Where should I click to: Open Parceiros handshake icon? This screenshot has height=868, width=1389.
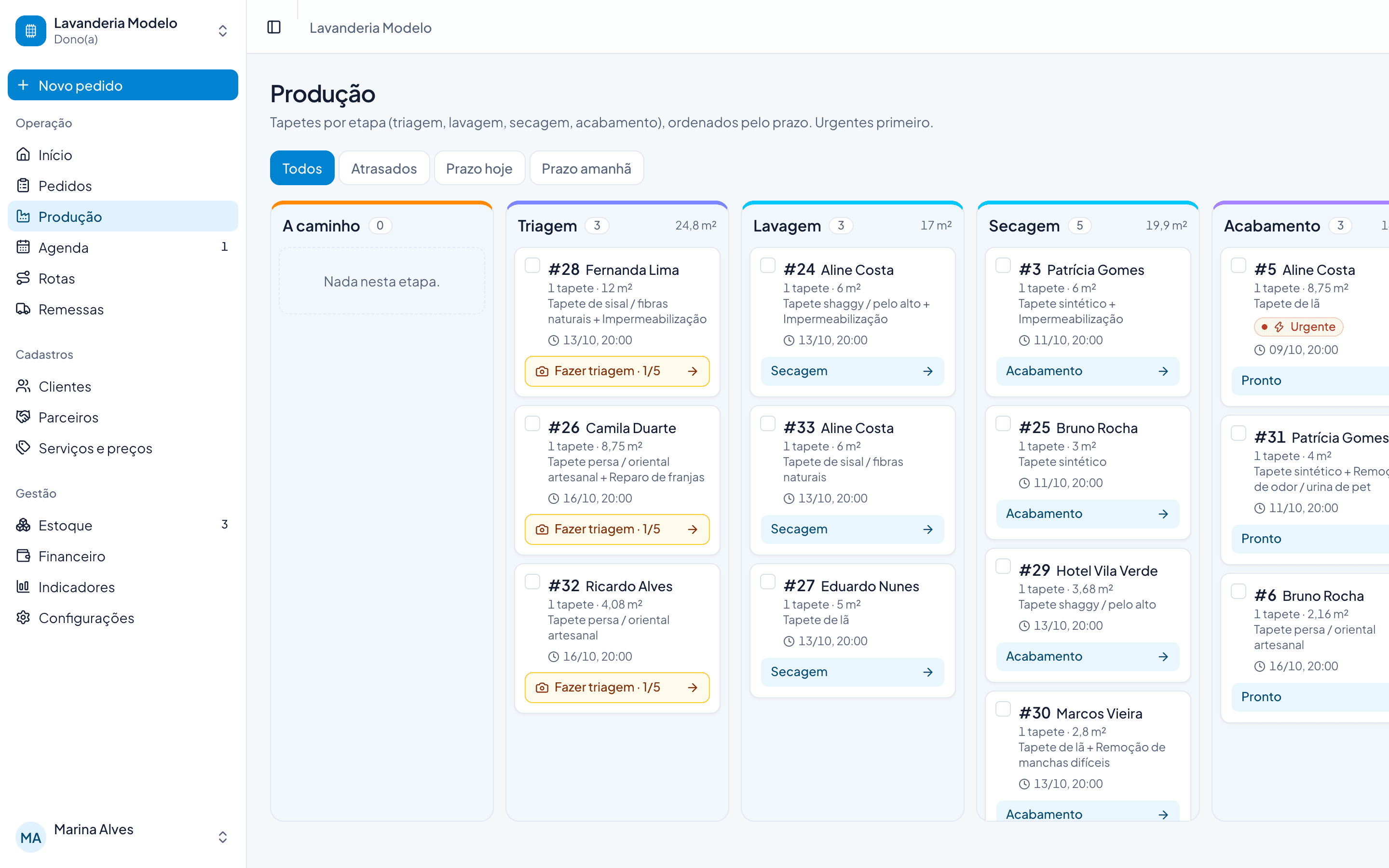(23, 417)
